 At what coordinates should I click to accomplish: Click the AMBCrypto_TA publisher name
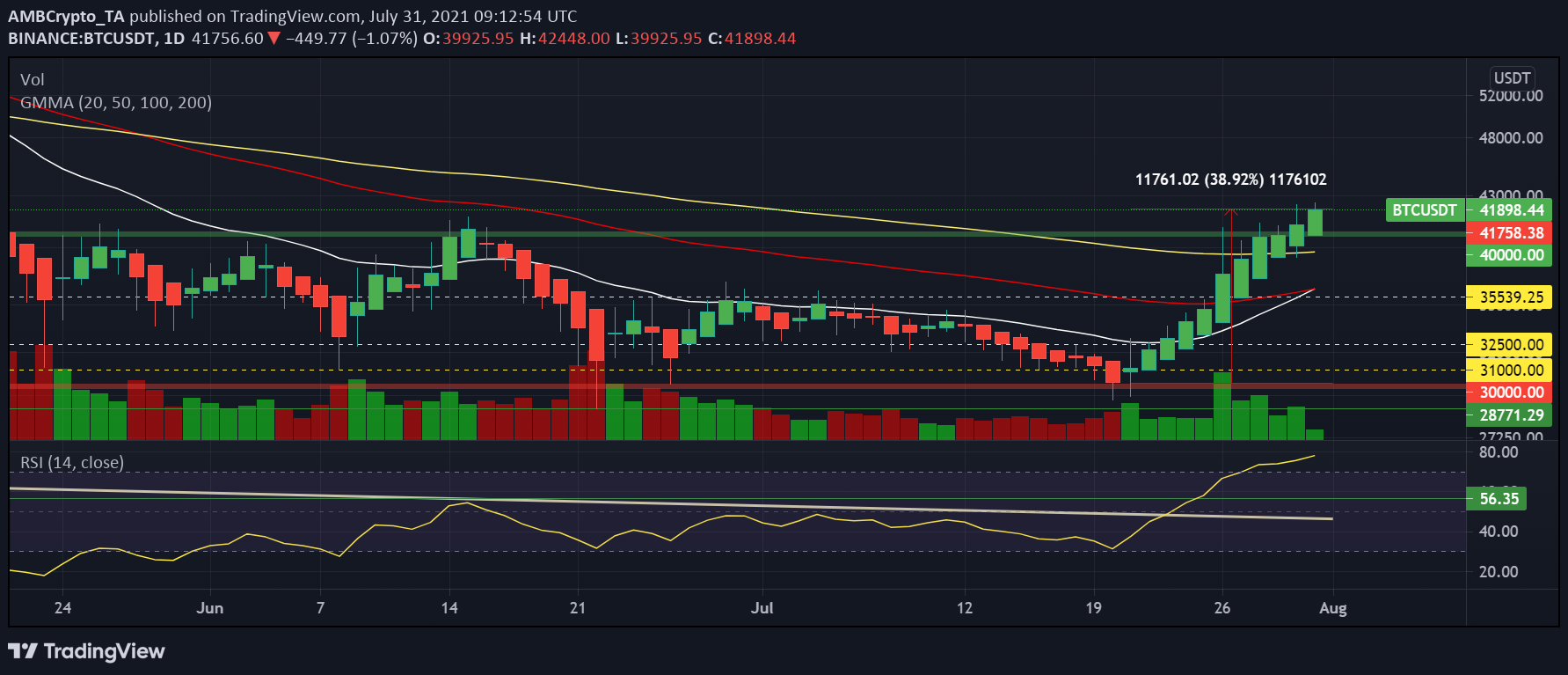click(x=66, y=16)
